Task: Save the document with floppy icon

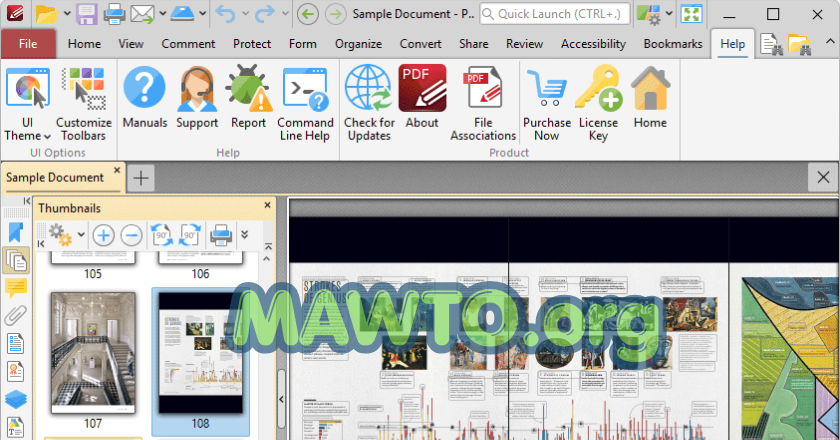Action: tap(86, 14)
